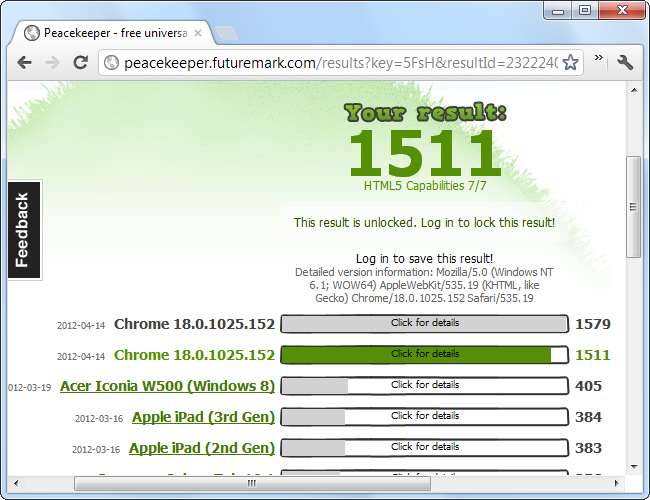
Task: Click details bar for iPad 2nd Gen
Action: pos(424,448)
